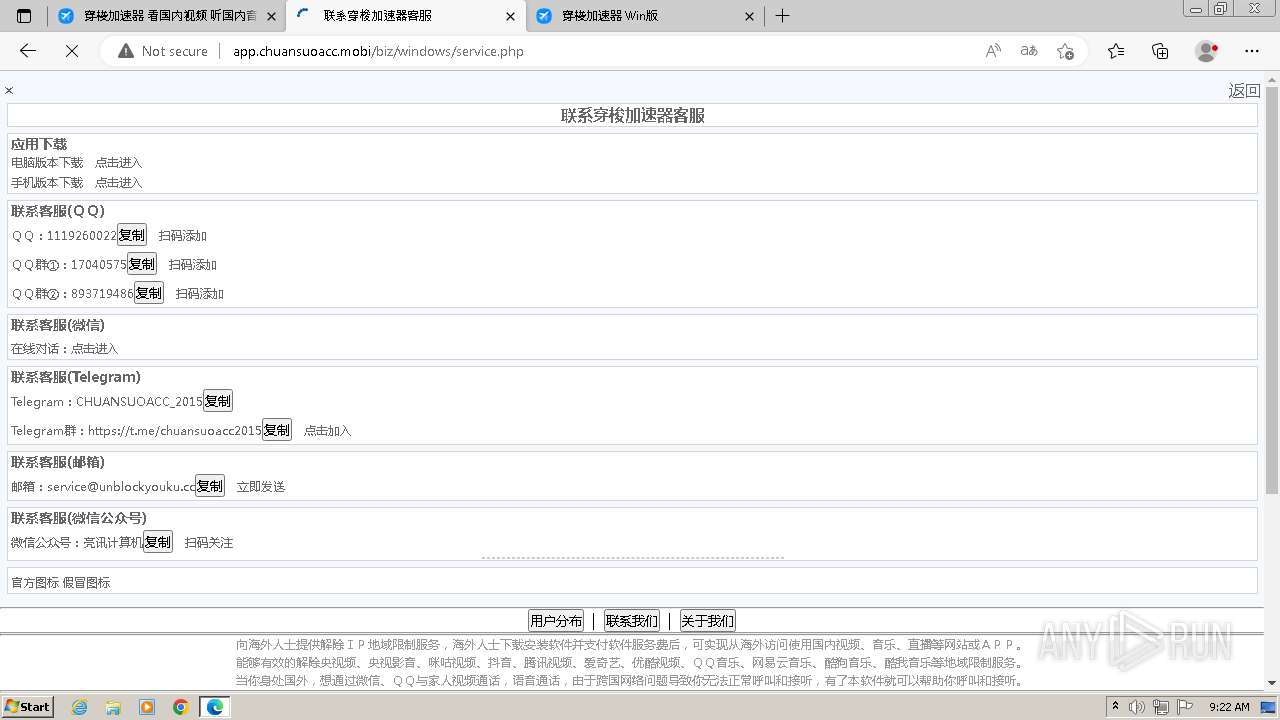The height and width of the screenshot is (720, 1280).
Task: Click the 关于我们 button
Action: point(707,621)
